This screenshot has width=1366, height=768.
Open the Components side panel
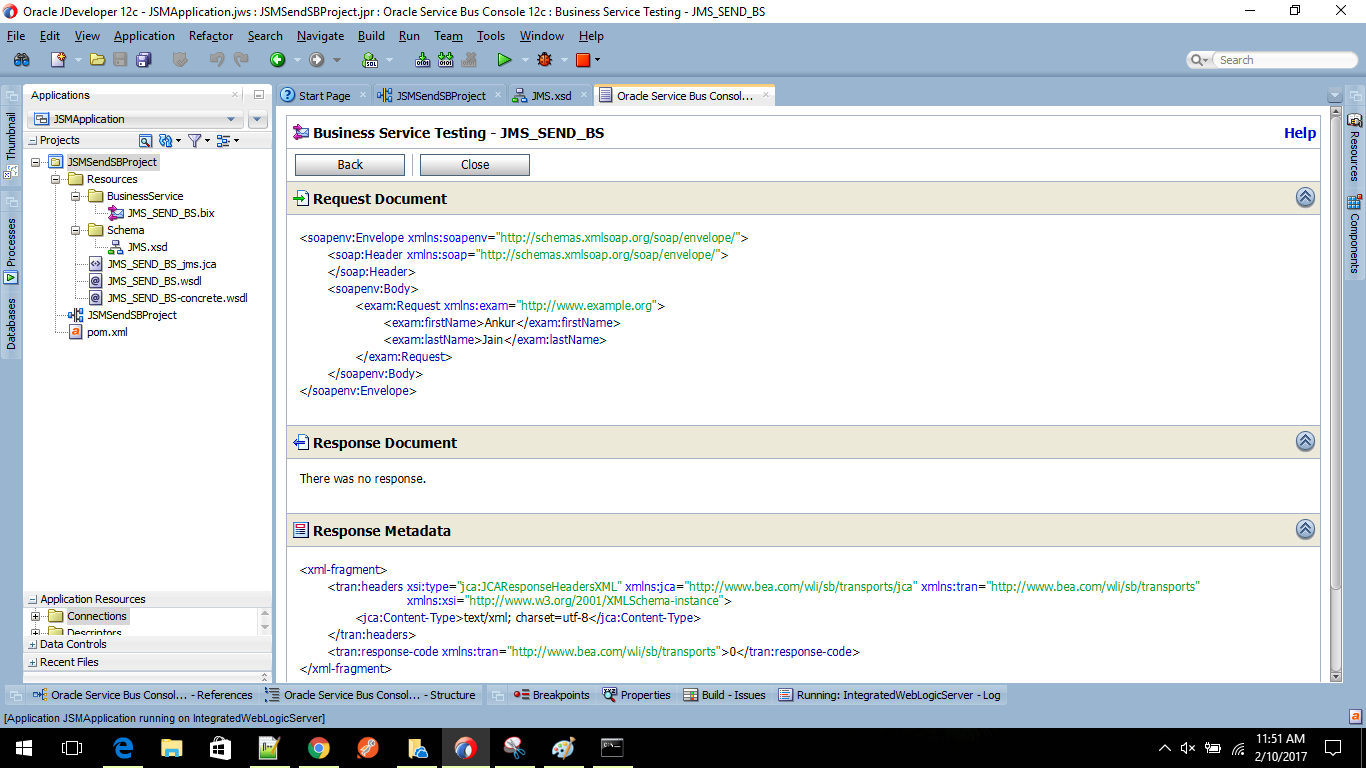point(1354,235)
